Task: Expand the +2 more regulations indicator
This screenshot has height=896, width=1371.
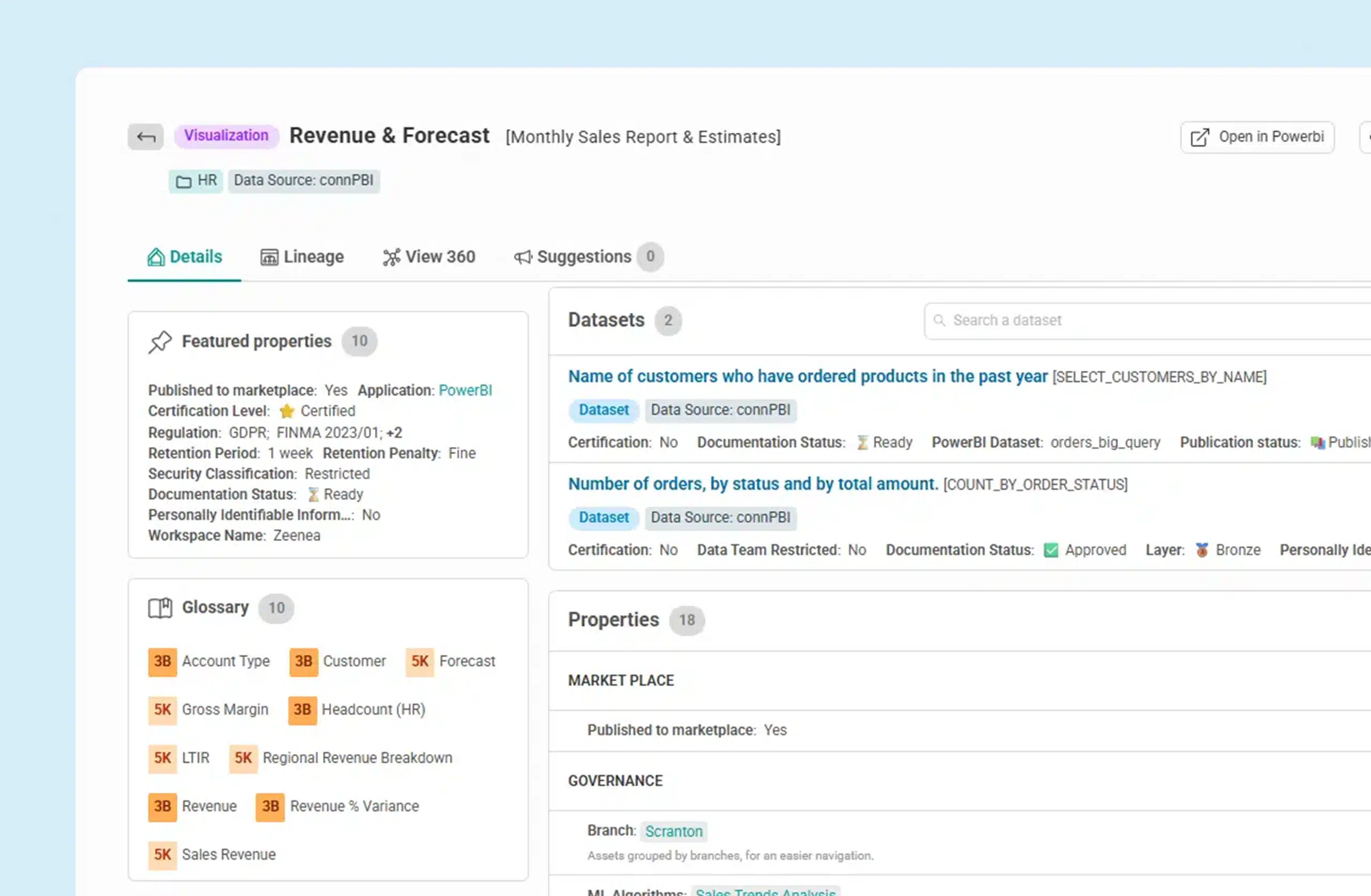Action: coord(394,433)
